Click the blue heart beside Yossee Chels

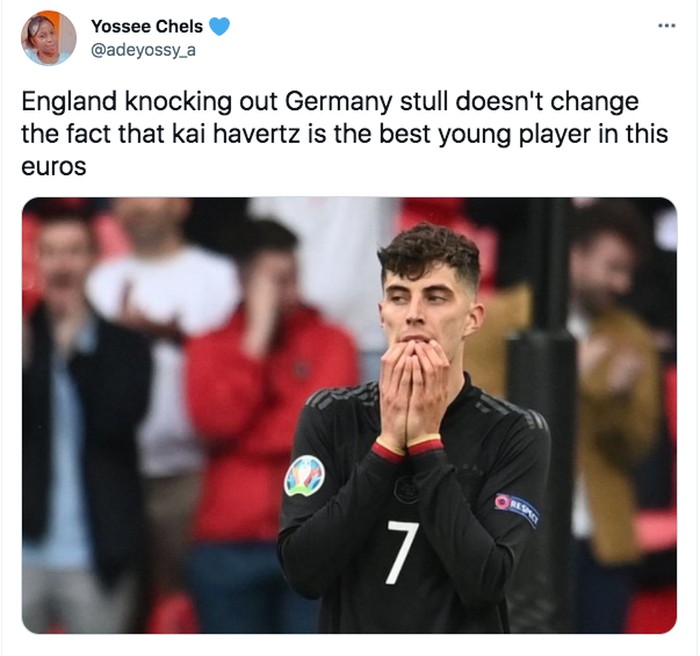click(x=219, y=26)
